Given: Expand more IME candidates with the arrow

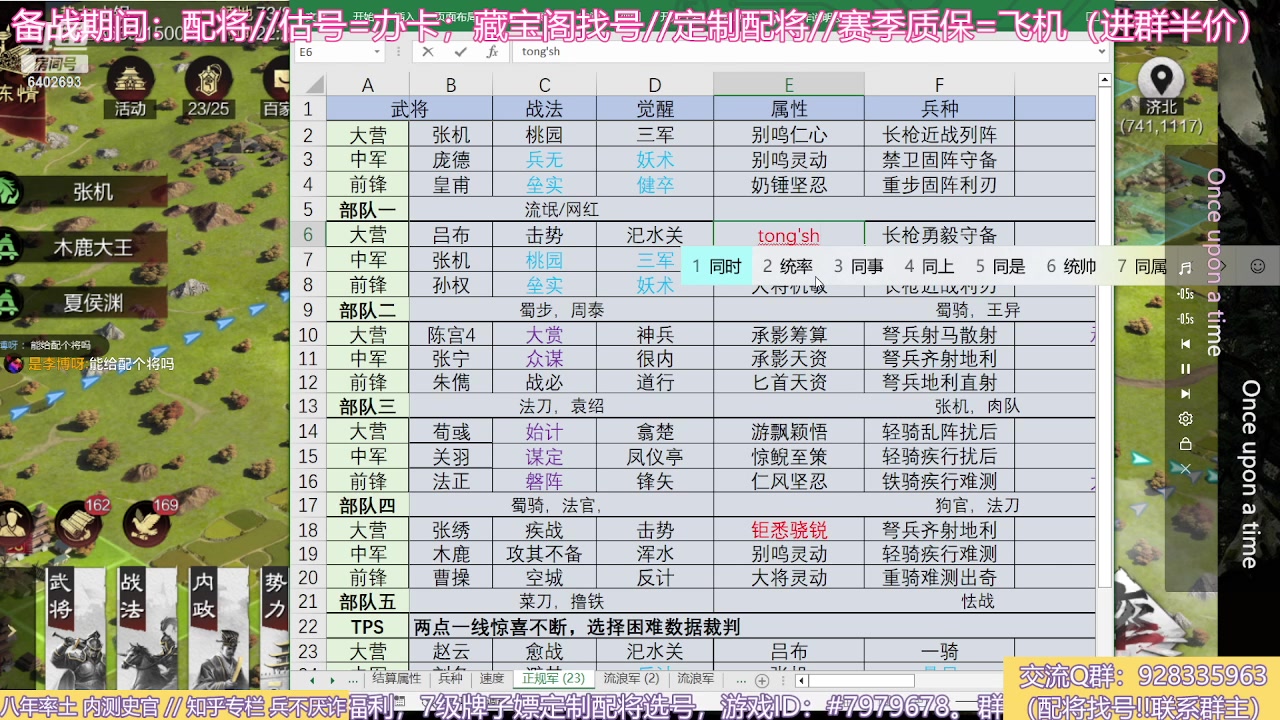Looking at the screenshot, I should pyautogui.click(x=1221, y=267).
